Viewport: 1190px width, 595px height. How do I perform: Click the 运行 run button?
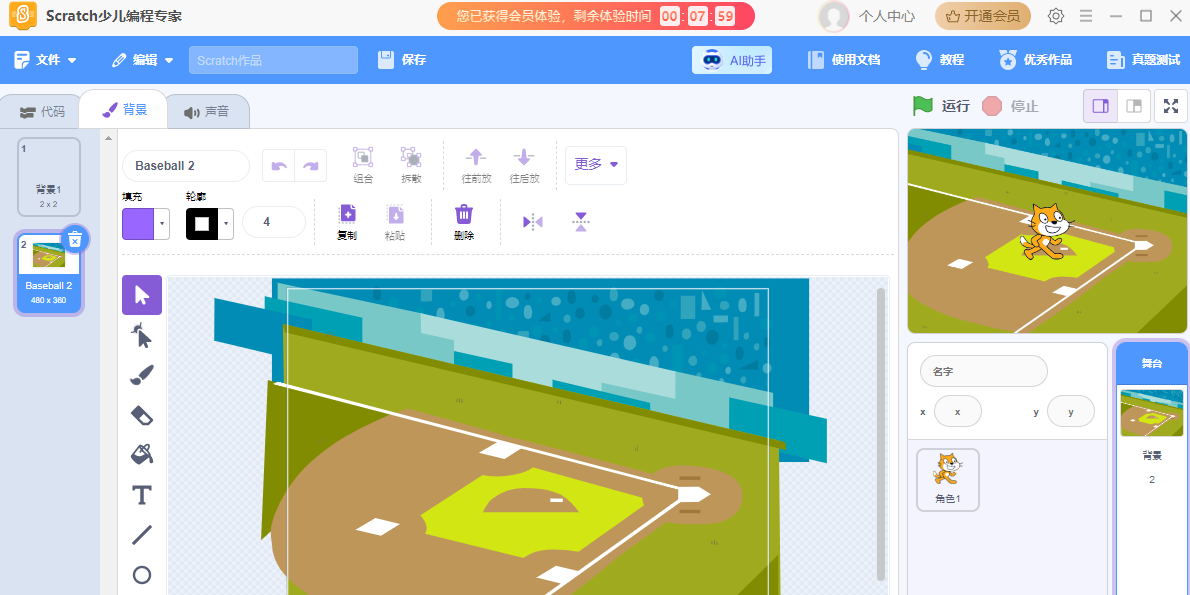coord(938,105)
